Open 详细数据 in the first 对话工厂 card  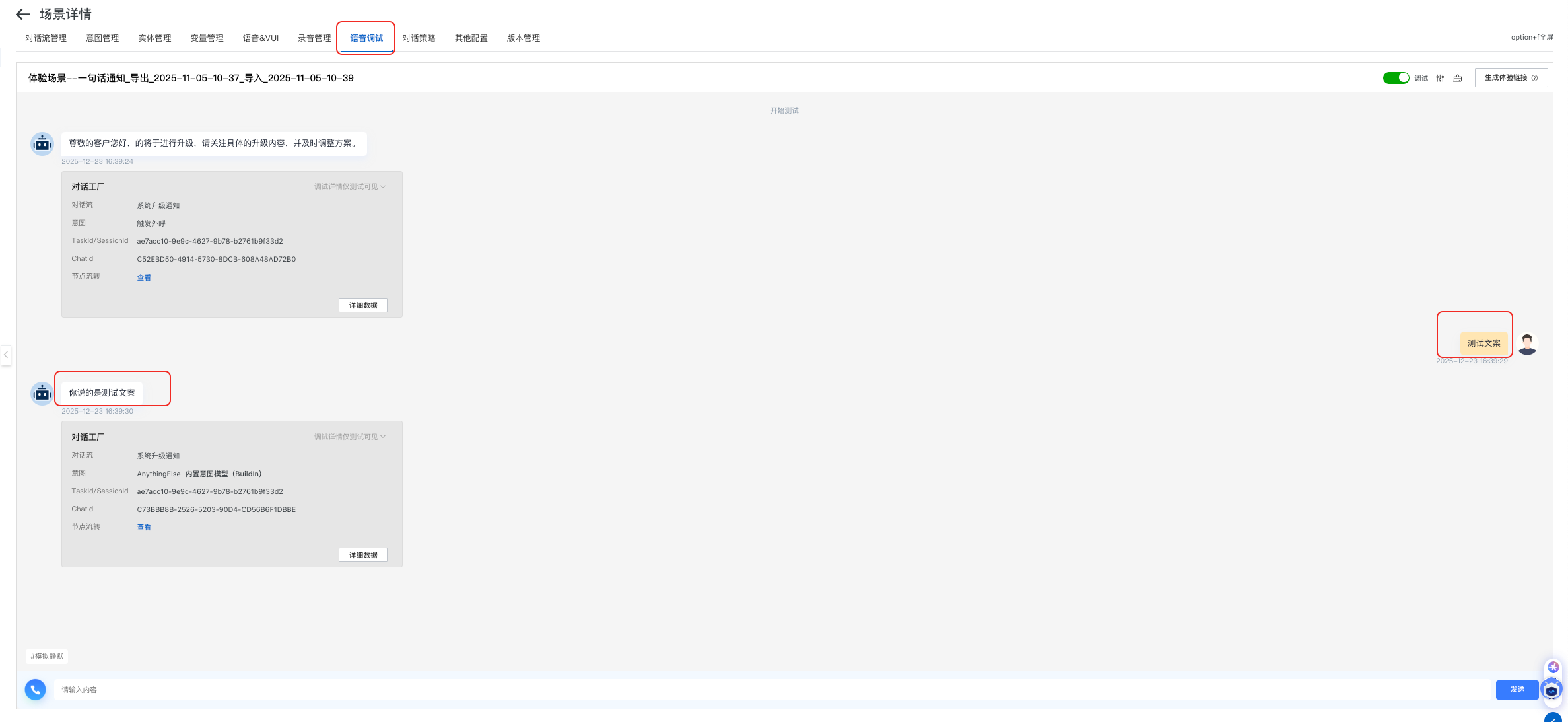pyautogui.click(x=362, y=305)
